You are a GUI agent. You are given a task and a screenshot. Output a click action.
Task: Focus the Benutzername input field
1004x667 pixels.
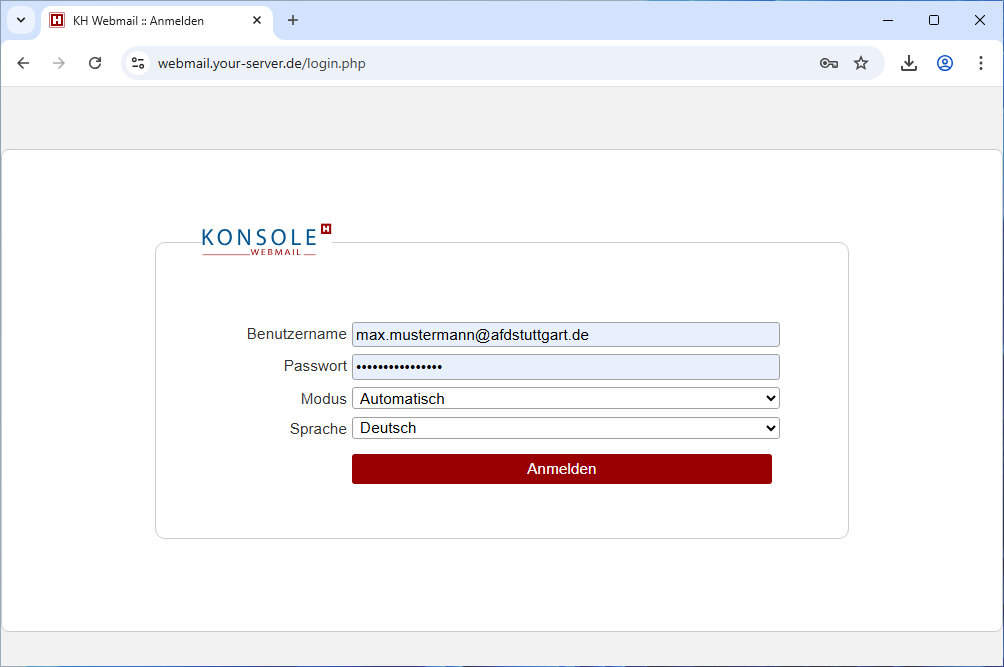click(x=565, y=335)
